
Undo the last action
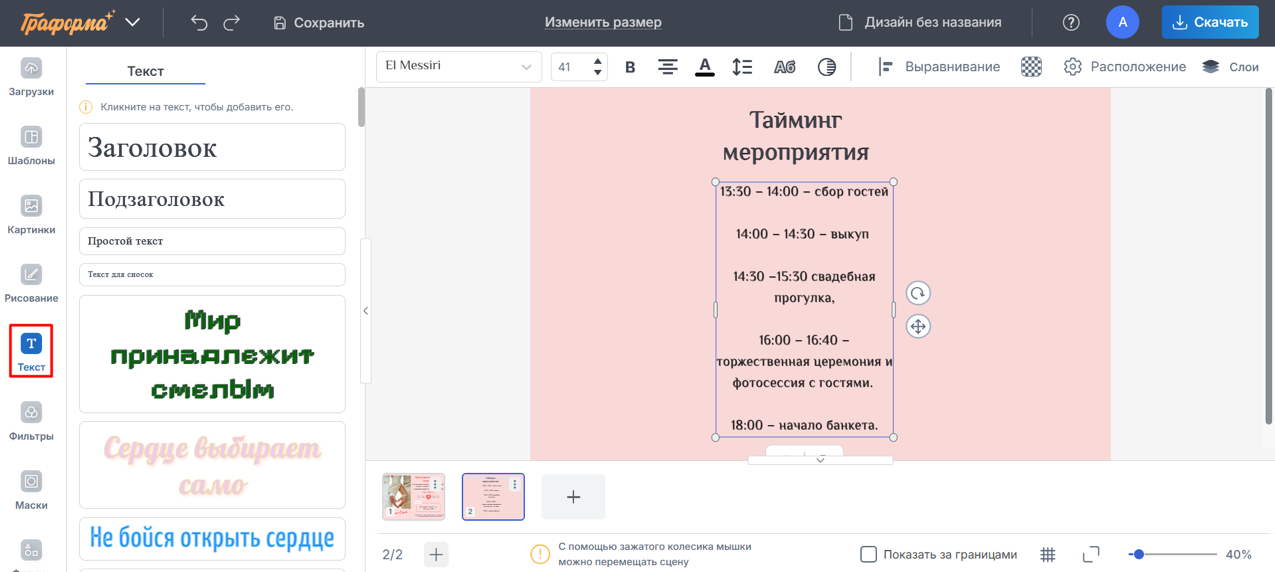click(x=199, y=22)
